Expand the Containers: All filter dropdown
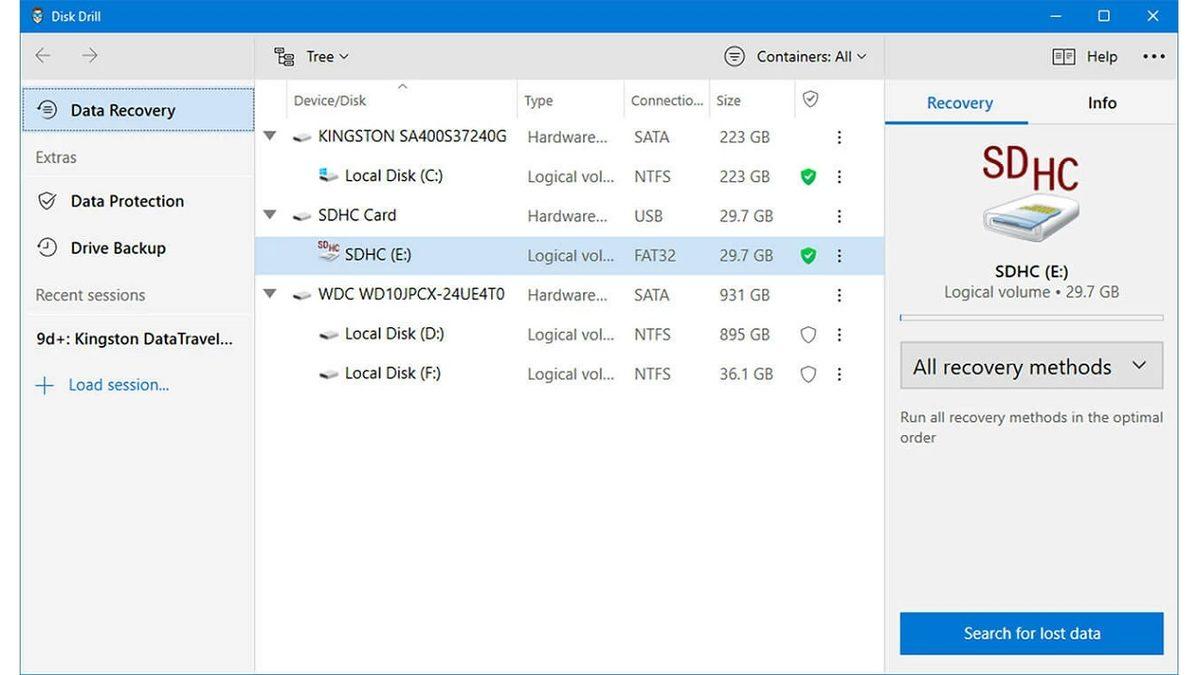1200x675 pixels. click(x=796, y=57)
